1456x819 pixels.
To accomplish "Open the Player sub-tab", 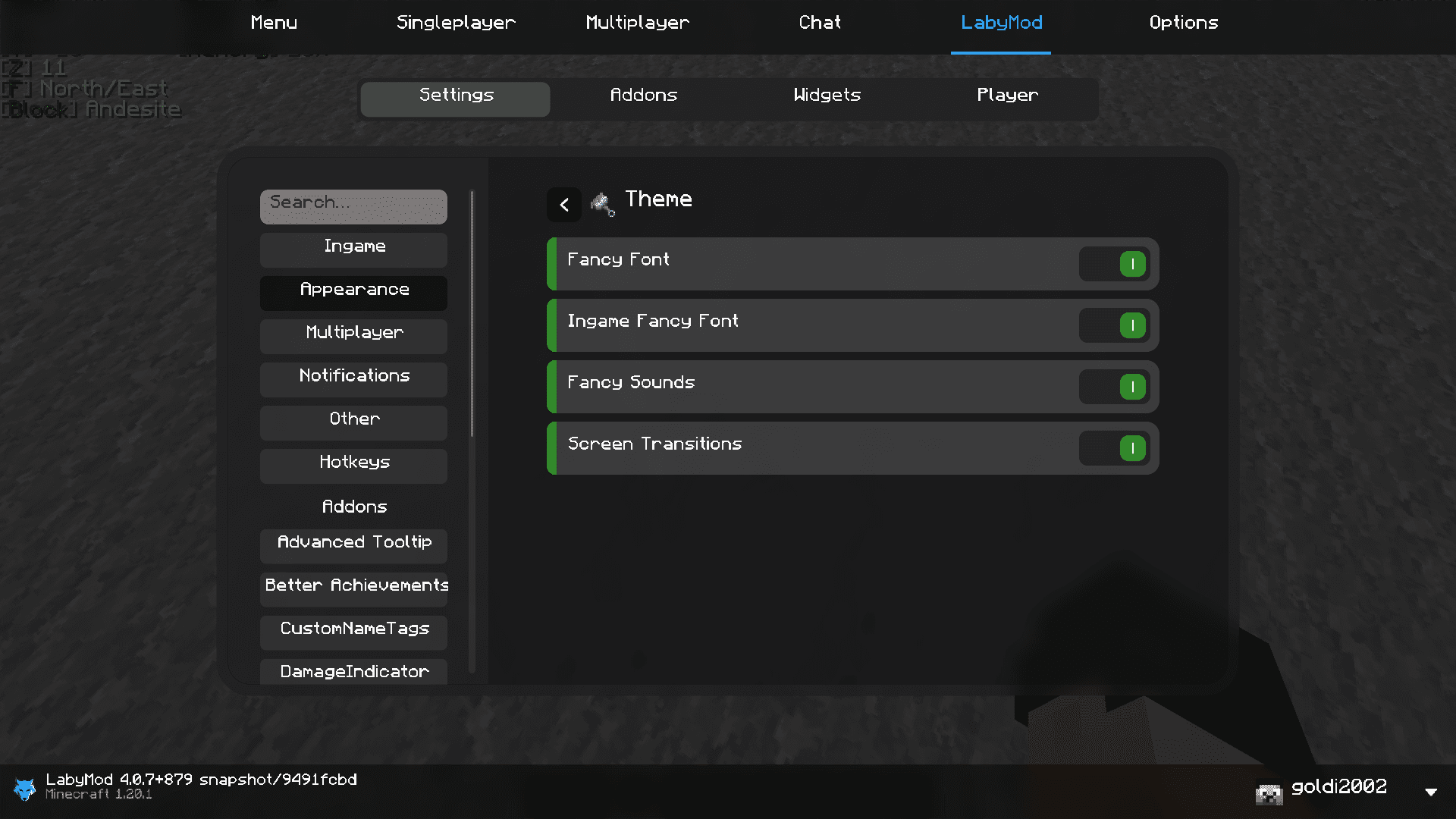I will coord(1007,96).
